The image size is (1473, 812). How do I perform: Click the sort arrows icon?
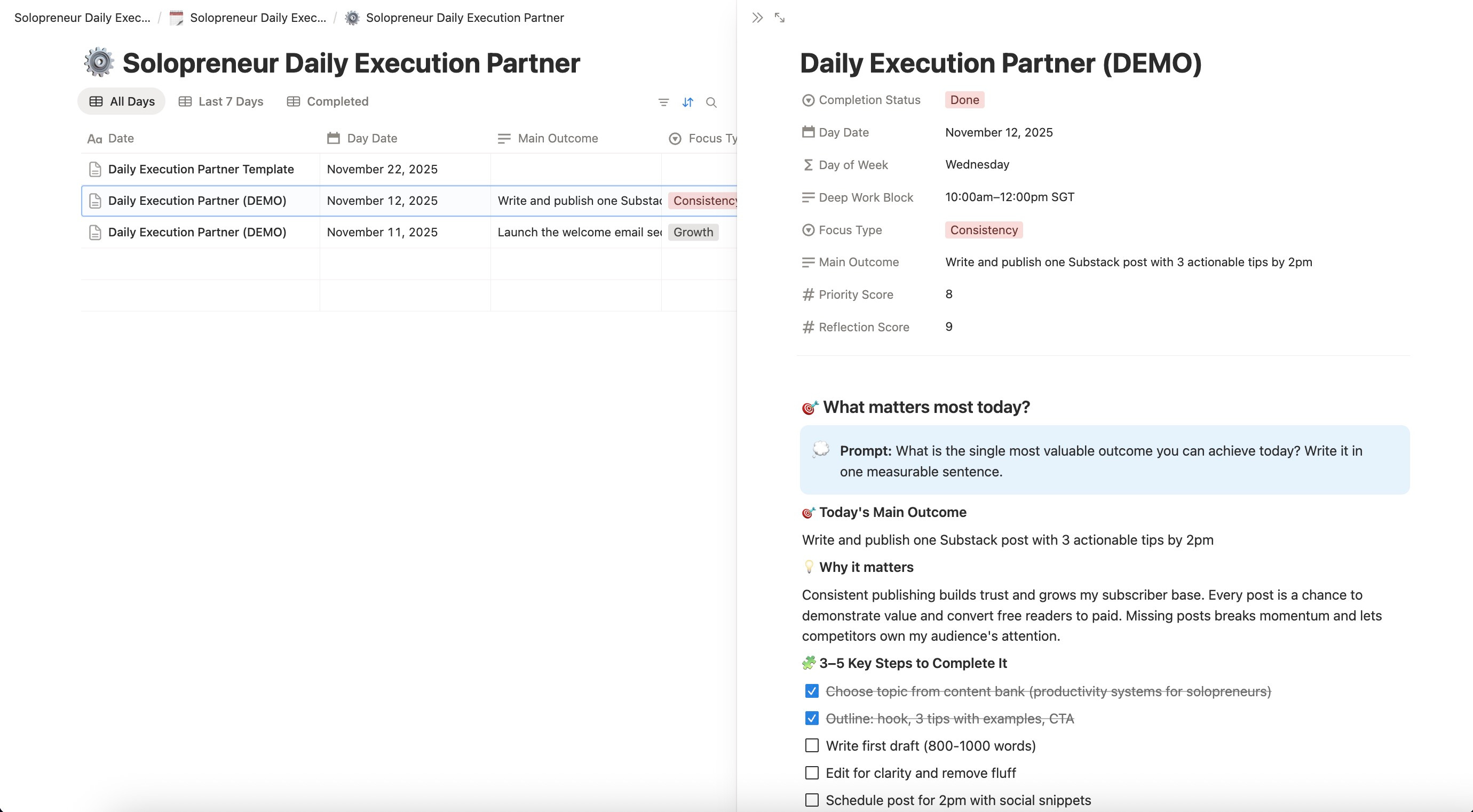tap(687, 102)
